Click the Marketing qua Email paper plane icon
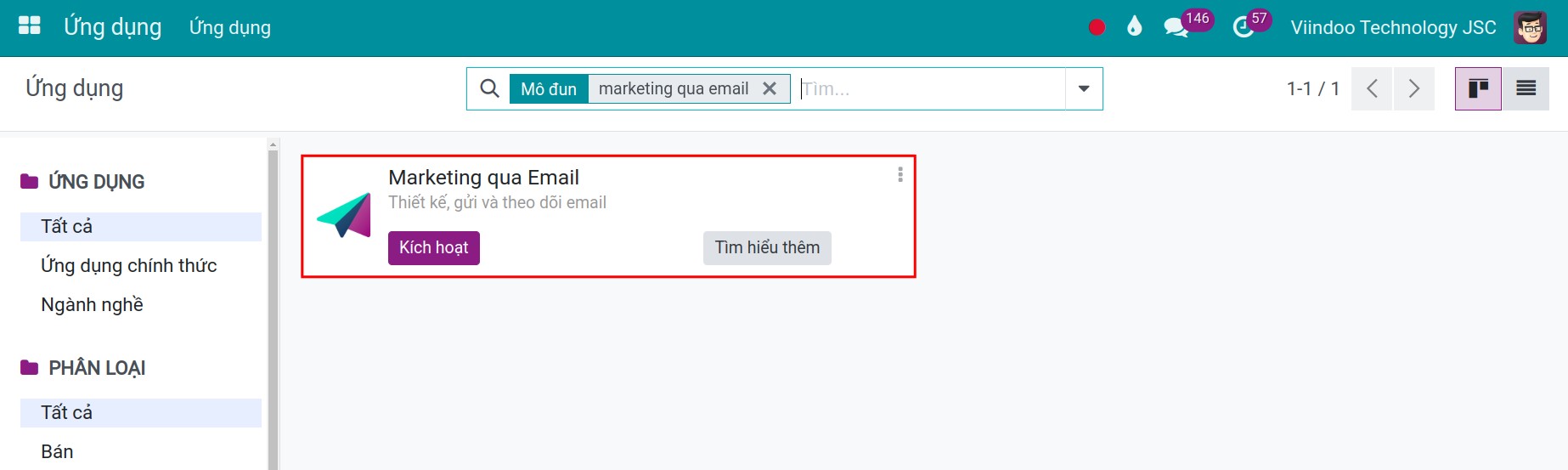The height and width of the screenshot is (470, 1568). click(x=344, y=216)
